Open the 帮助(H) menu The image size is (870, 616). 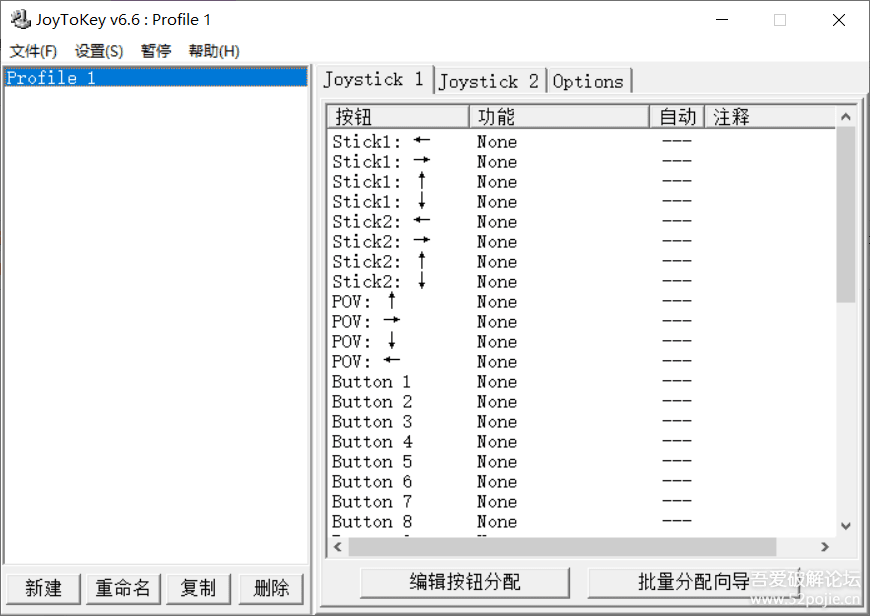pos(213,50)
